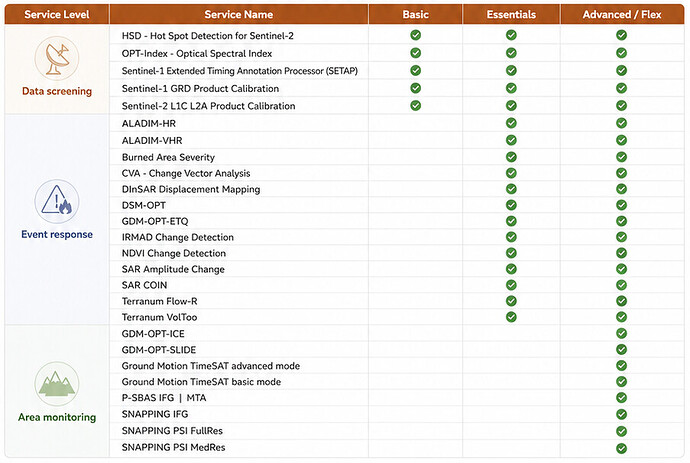Click the Essentials checkmark for DInSAR Displacement Mapping
This screenshot has height=463, width=690.
[x=511, y=189]
